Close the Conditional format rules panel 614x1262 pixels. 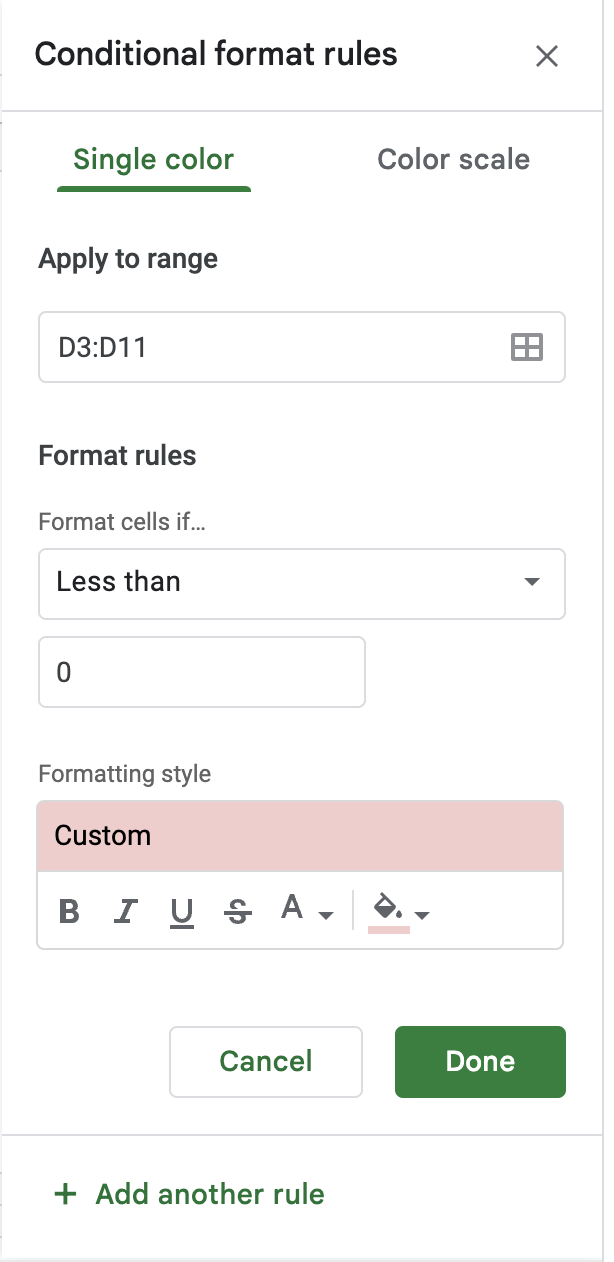pyautogui.click(x=546, y=56)
